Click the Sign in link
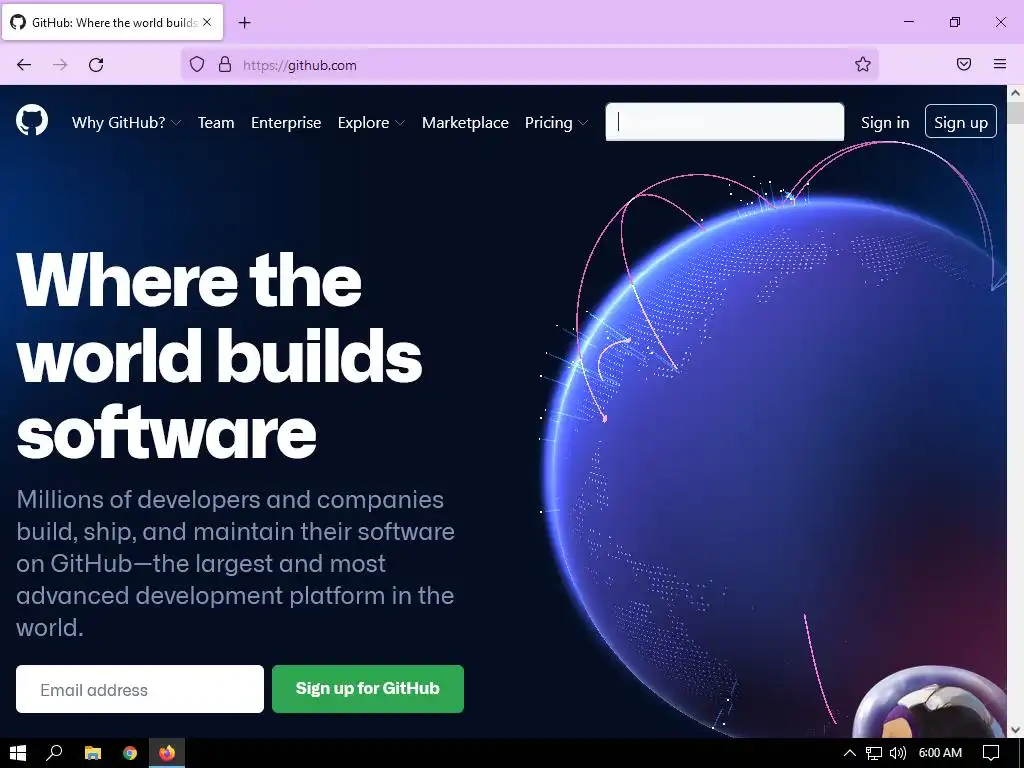Screen dimensions: 1024x768 coord(885,123)
